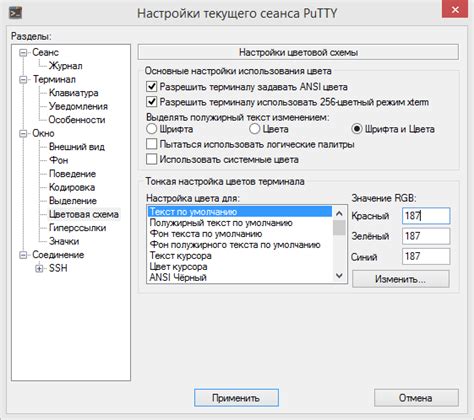
Task: Focus the Зелёный value field
Action: pos(426,236)
